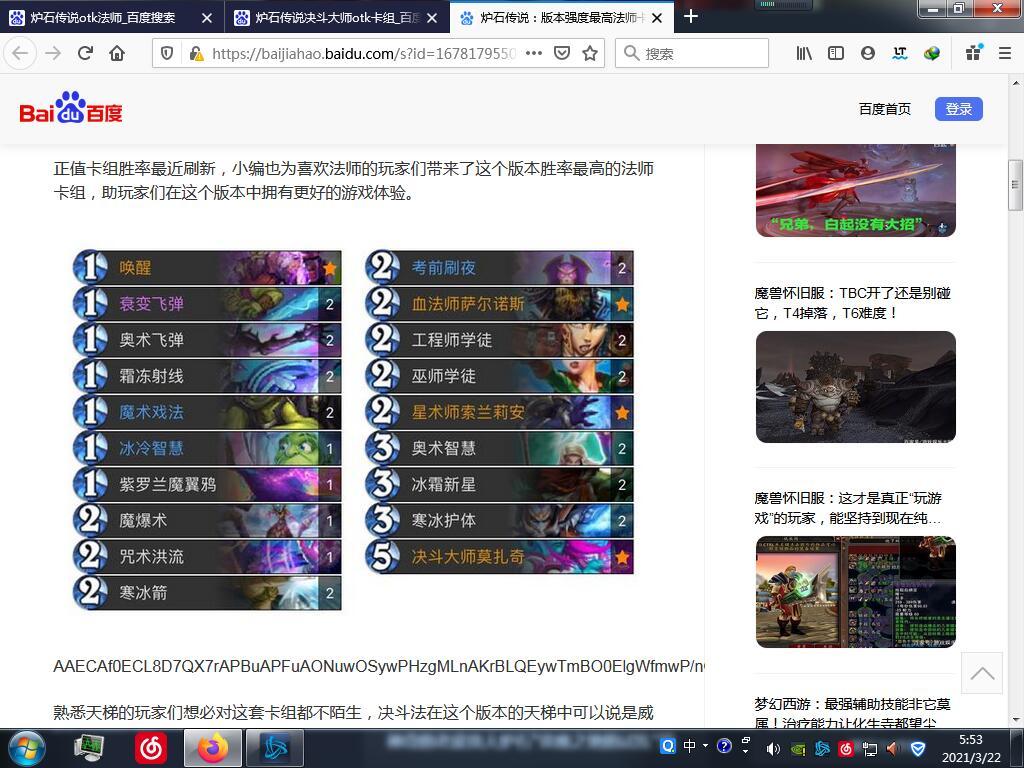Image resolution: width=1024 pixels, height=768 pixels.
Task: Open the volume speaker tray icon
Action: click(773, 749)
